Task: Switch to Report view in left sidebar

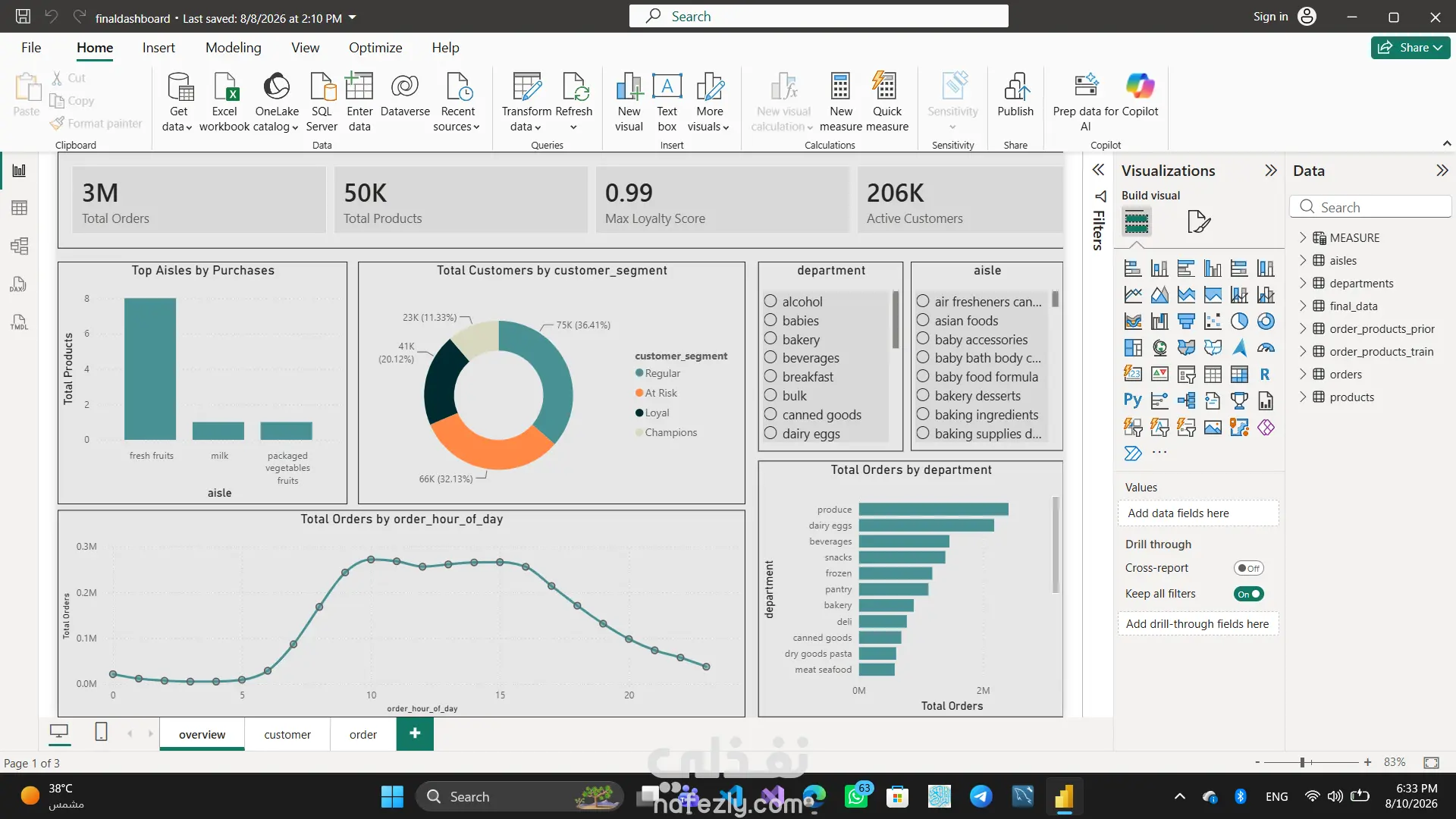Action: (x=19, y=171)
